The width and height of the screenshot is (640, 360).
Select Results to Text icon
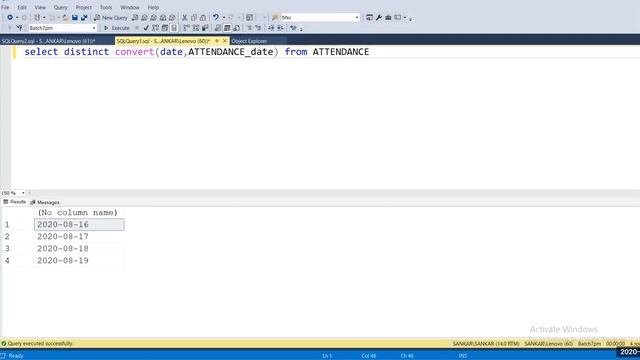[x=218, y=28]
